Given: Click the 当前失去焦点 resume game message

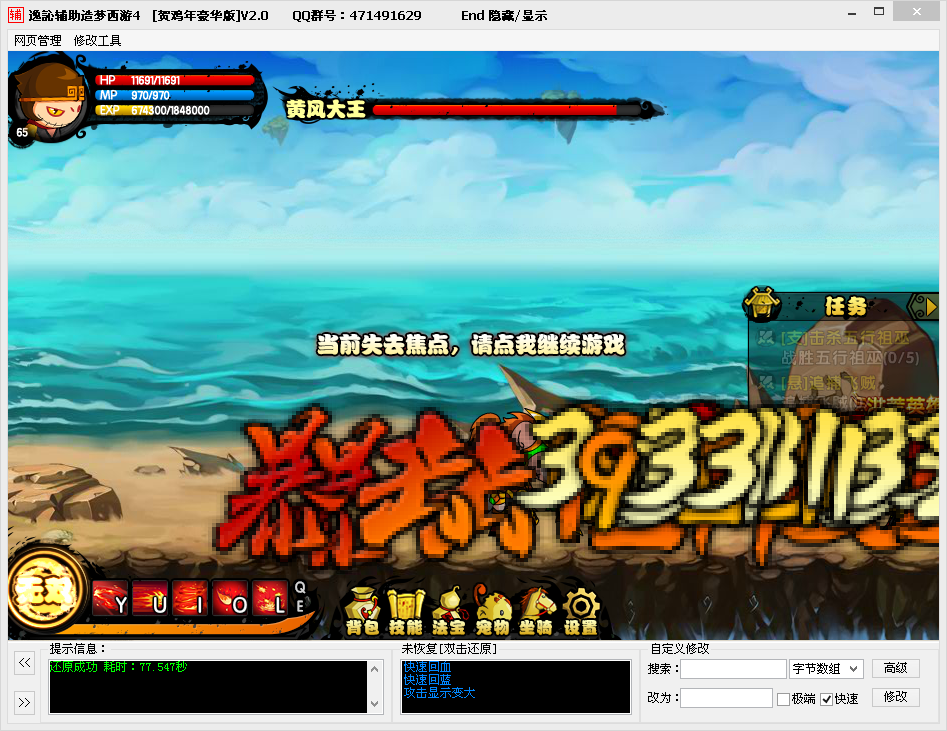Looking at the screenshot, I should tap(471, 345).
